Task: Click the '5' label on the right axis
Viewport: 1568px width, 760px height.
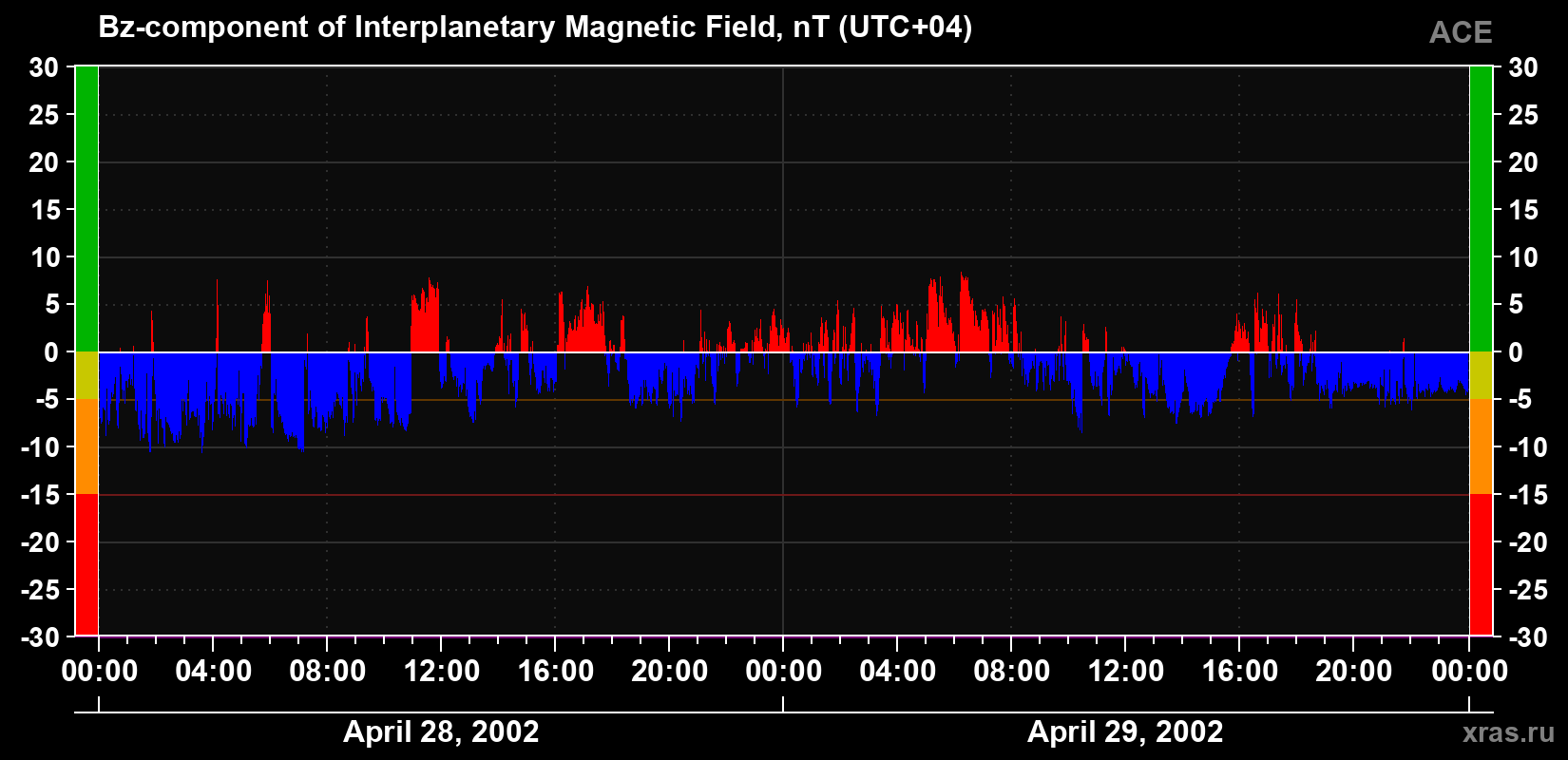Action: click(x=1516, y=305)
